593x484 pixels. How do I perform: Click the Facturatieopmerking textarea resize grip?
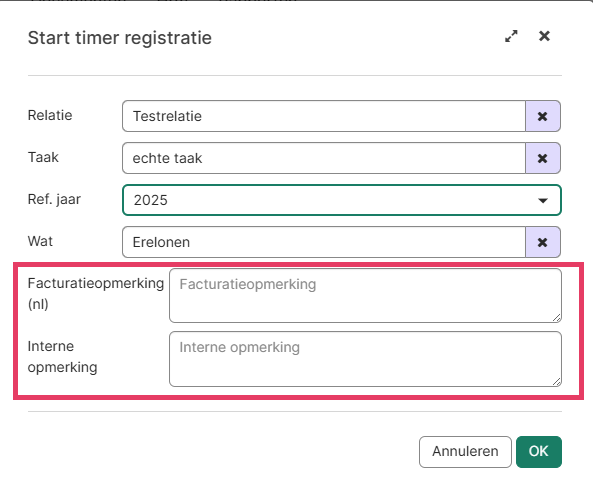click(557, 318)
